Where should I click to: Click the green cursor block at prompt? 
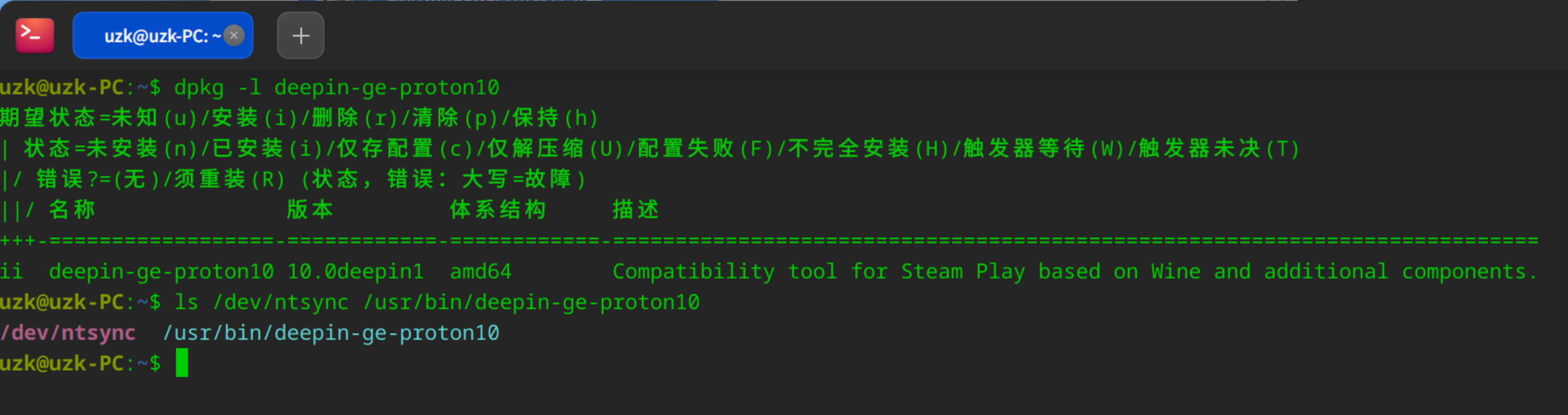182,363
